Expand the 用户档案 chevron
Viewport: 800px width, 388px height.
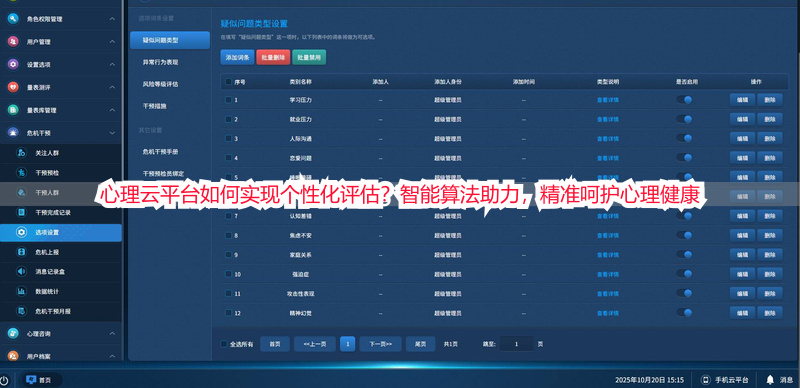pos(112,356)
